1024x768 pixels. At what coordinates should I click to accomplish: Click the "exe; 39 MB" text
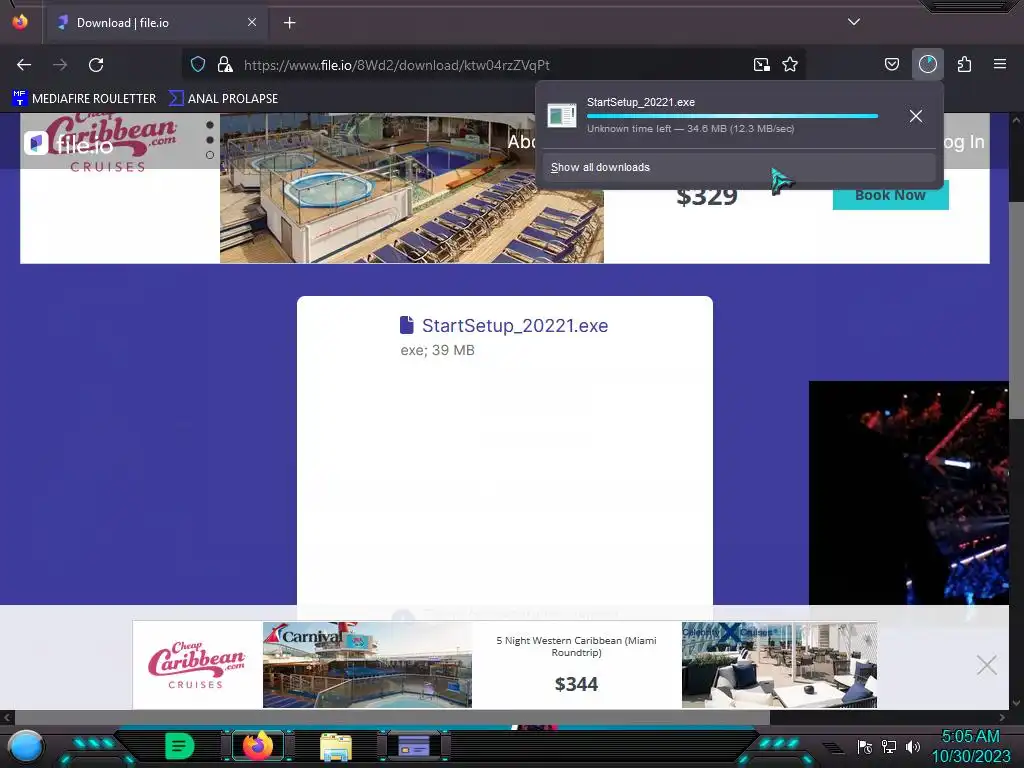point(437,350)
